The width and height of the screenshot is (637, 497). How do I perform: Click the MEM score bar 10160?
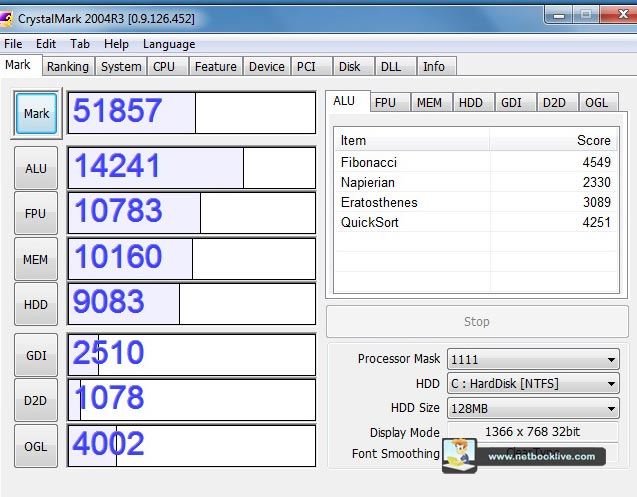(192, 259)
